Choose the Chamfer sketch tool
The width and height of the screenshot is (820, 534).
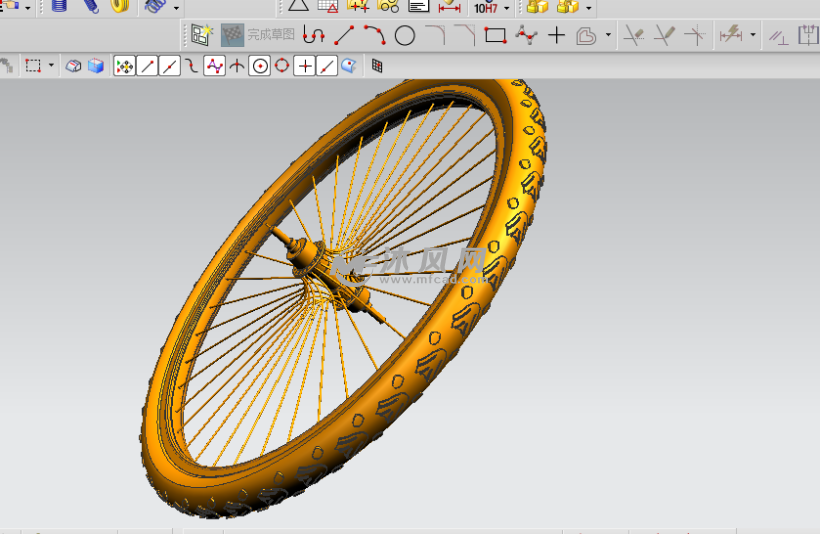465,35
